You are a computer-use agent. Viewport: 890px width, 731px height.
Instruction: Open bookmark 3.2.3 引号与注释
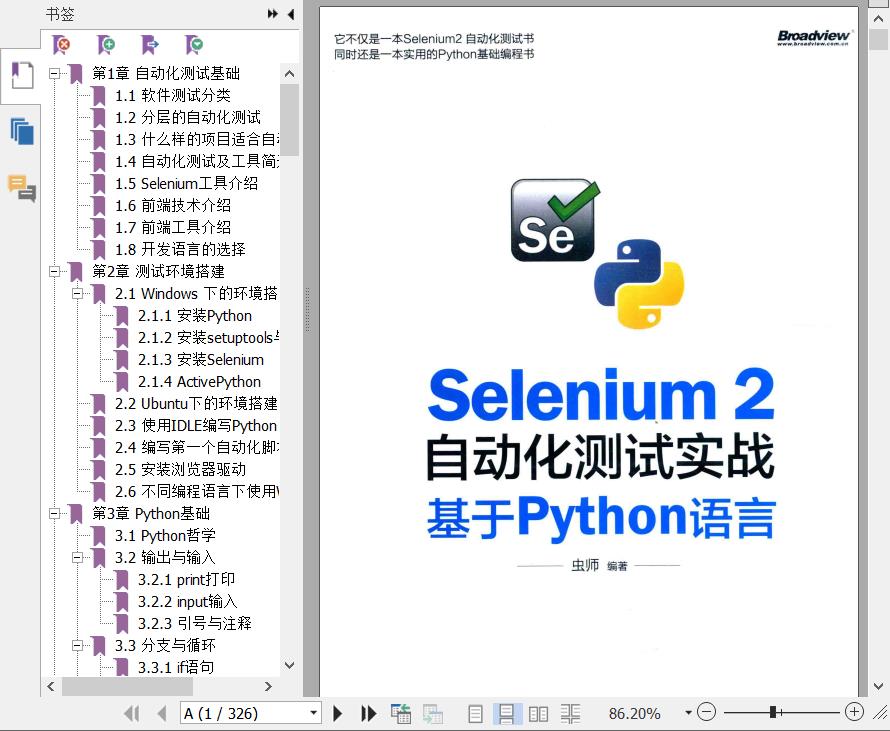point(195,623)
